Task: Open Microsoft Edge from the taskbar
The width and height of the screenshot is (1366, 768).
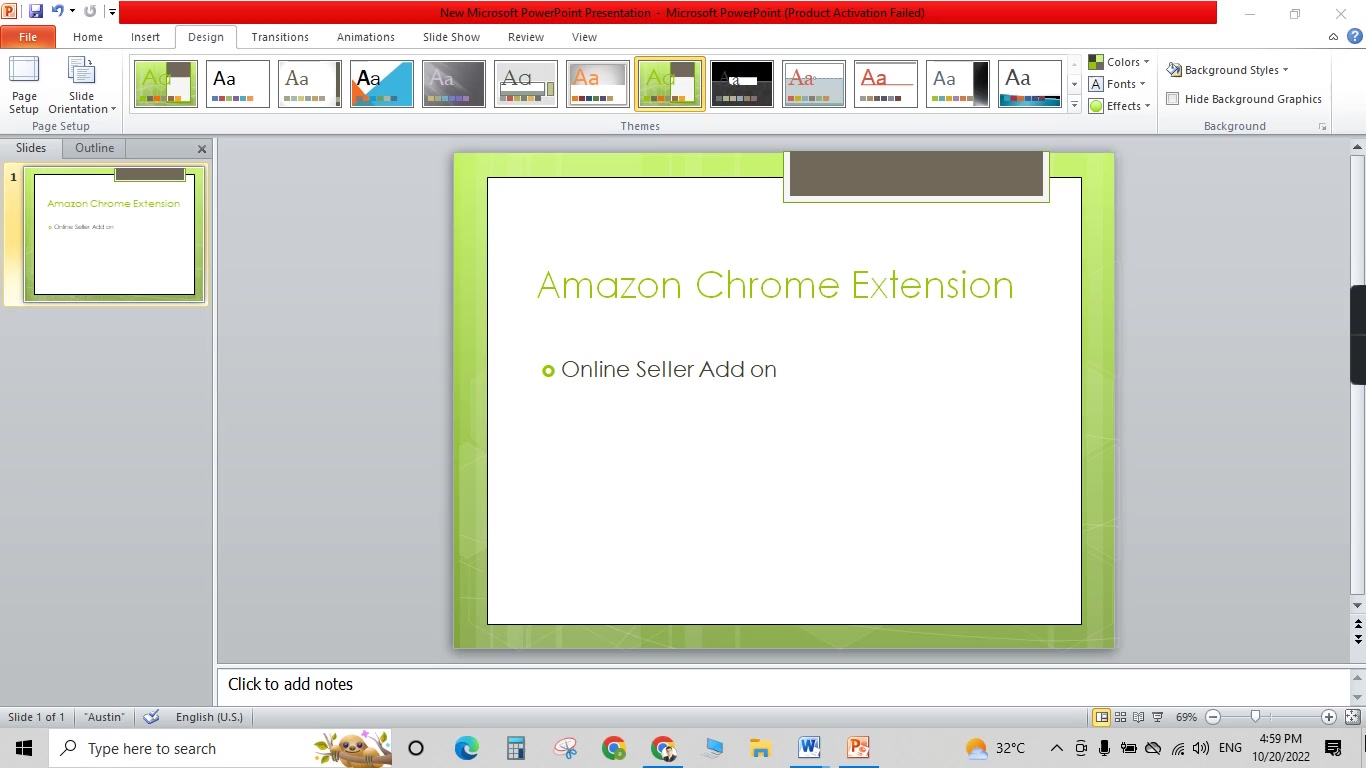Action: [x=466, y=748]
